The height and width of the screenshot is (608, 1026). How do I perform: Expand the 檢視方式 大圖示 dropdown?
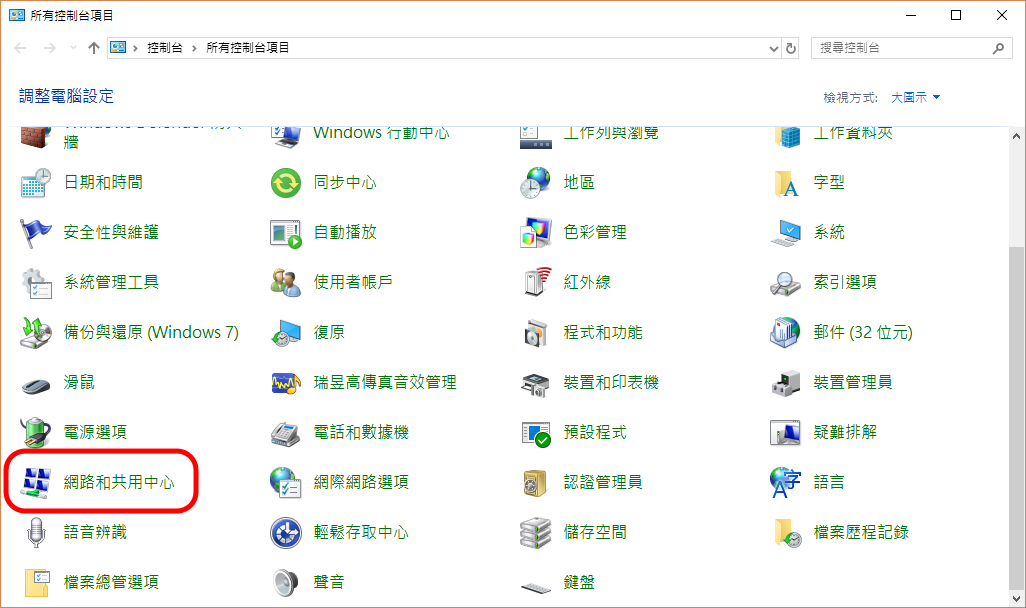point(915,97)
